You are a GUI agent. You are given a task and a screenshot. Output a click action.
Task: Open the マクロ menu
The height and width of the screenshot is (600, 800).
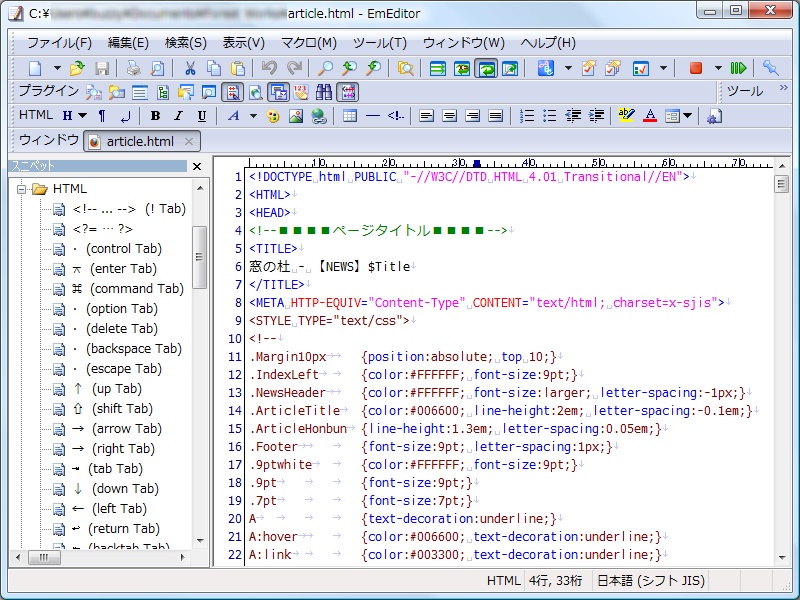(305, 44)
